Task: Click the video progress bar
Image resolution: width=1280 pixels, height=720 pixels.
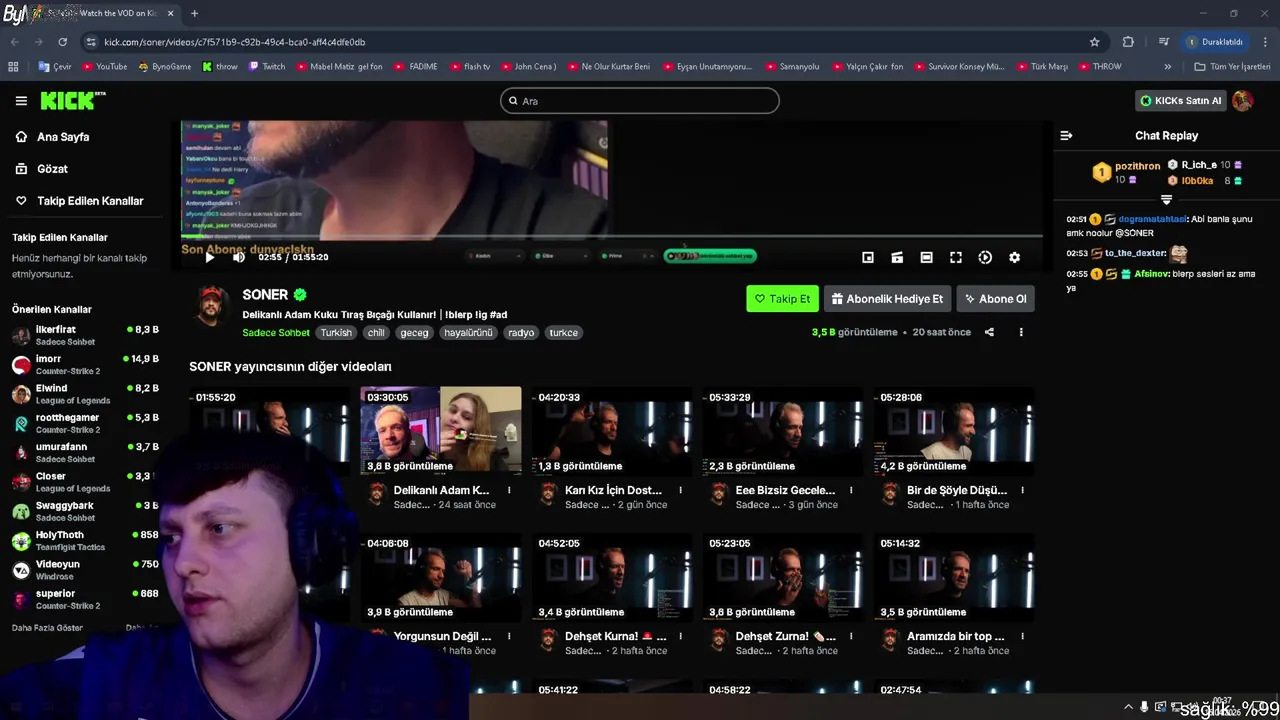Action: click(612, 237)
